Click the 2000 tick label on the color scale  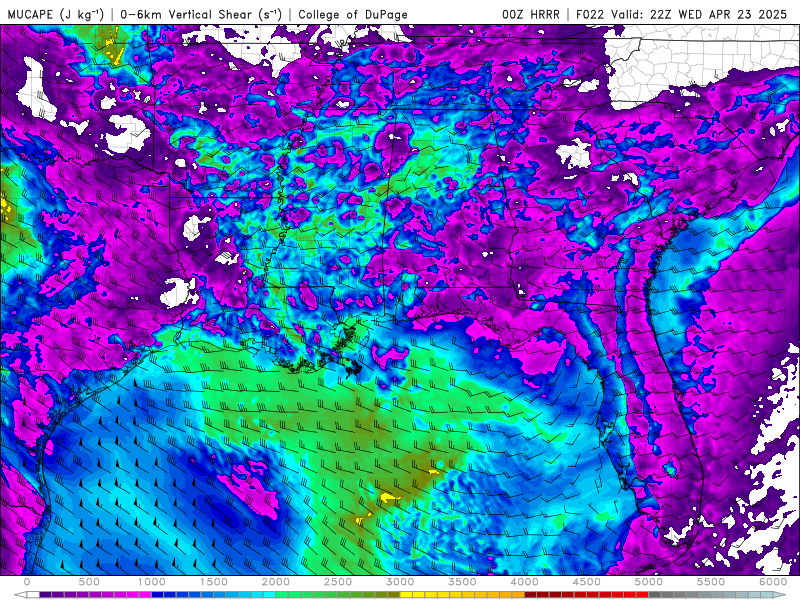[276, 582]
